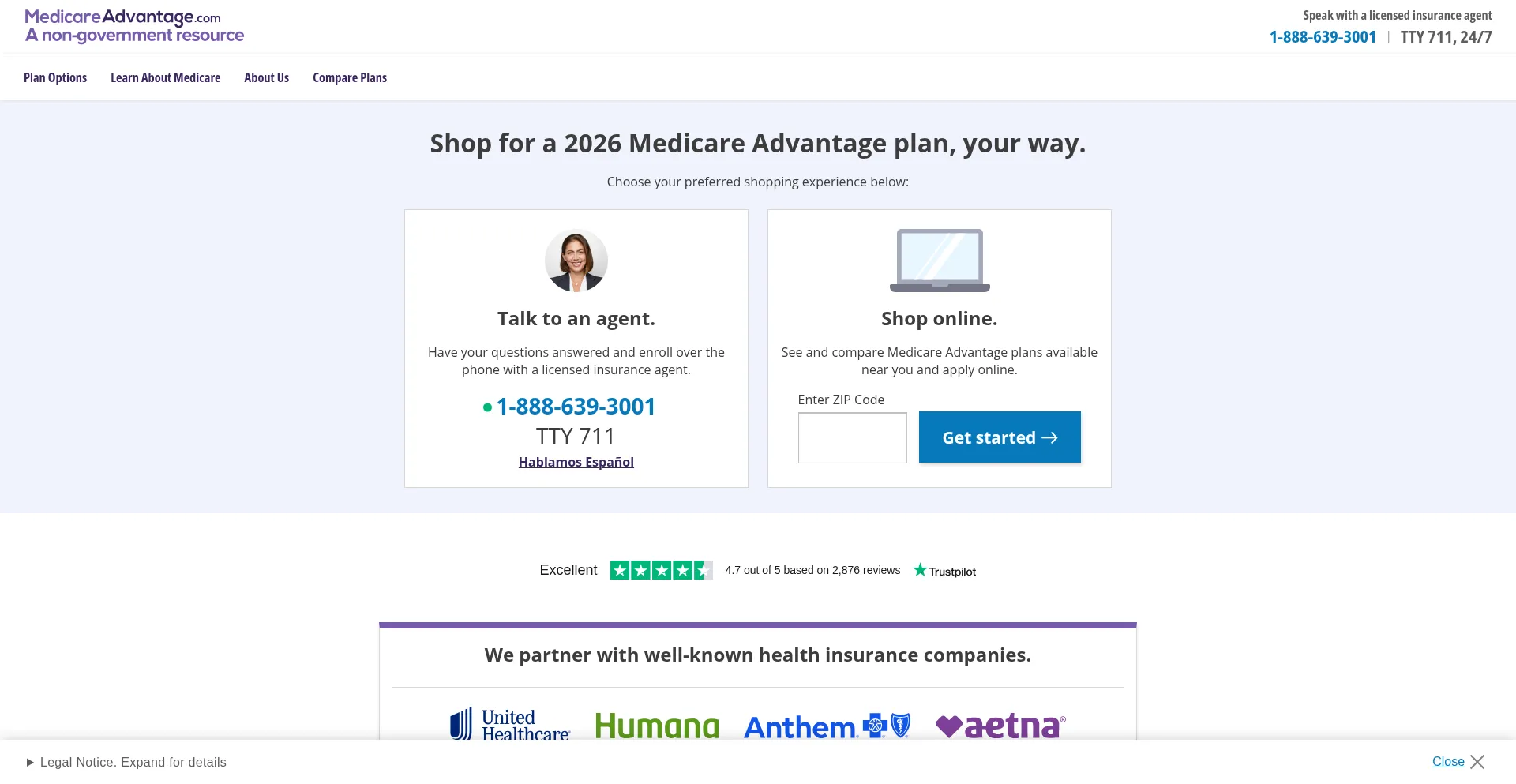
Task: Open the Learn About Medicare menu
Action: (x=165, y=77)
